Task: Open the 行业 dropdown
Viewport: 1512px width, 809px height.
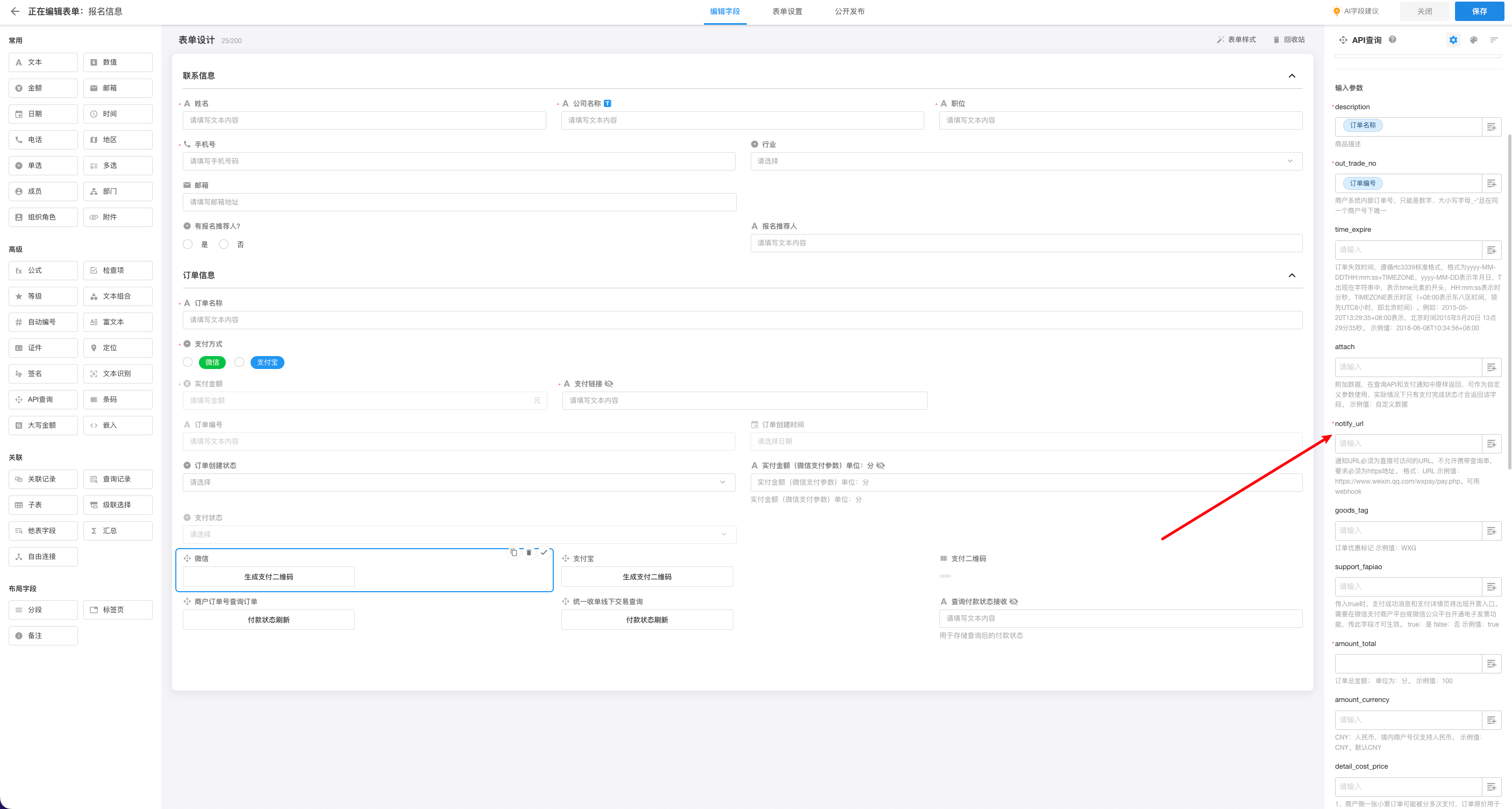Action: (x=1026, y=161)
